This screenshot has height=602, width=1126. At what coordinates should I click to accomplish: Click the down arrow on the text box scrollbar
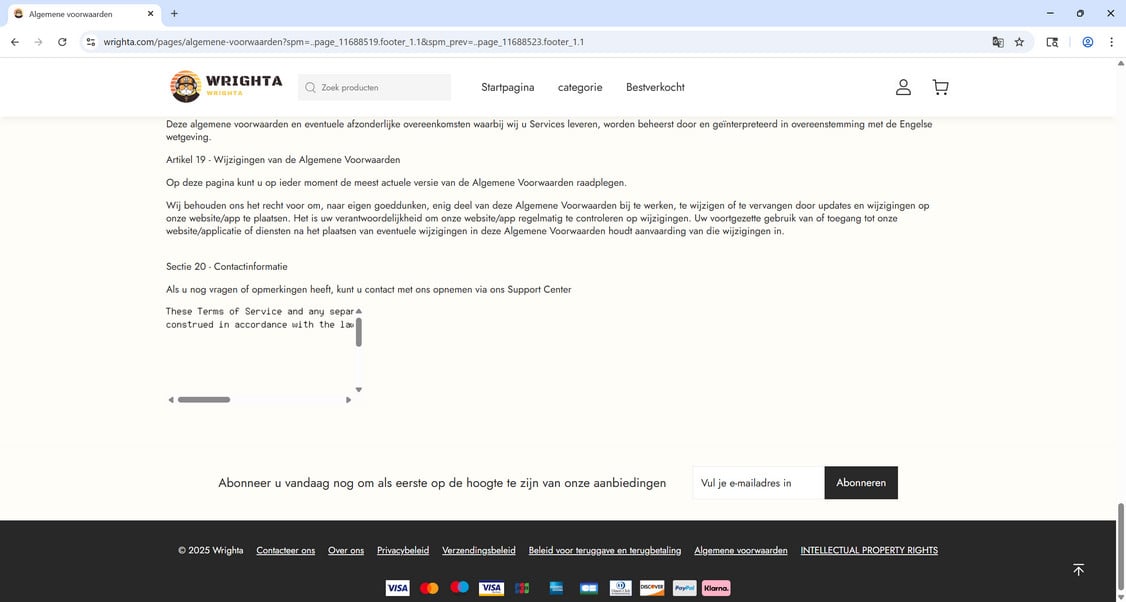(x=358, y=389)
